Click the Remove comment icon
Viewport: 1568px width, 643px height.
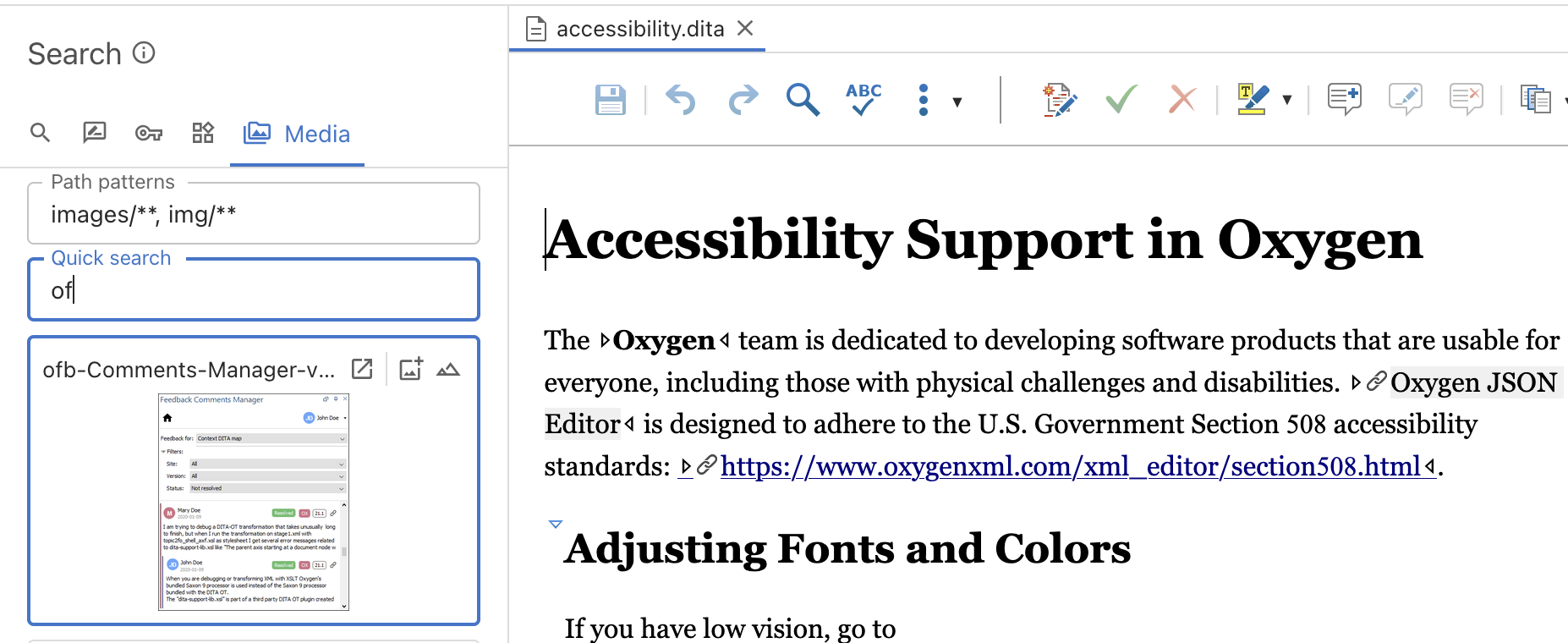1466,100
